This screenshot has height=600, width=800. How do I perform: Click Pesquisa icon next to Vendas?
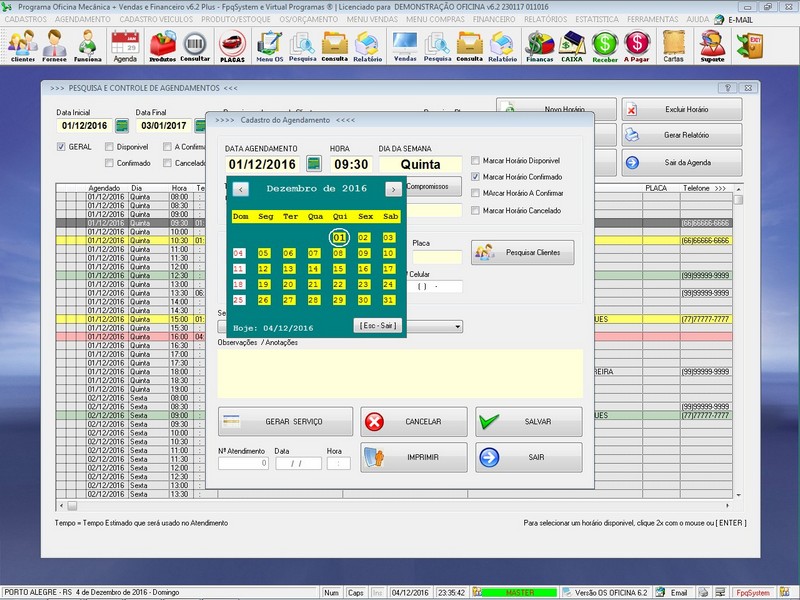pyautogui.click(x=437, y=46)
